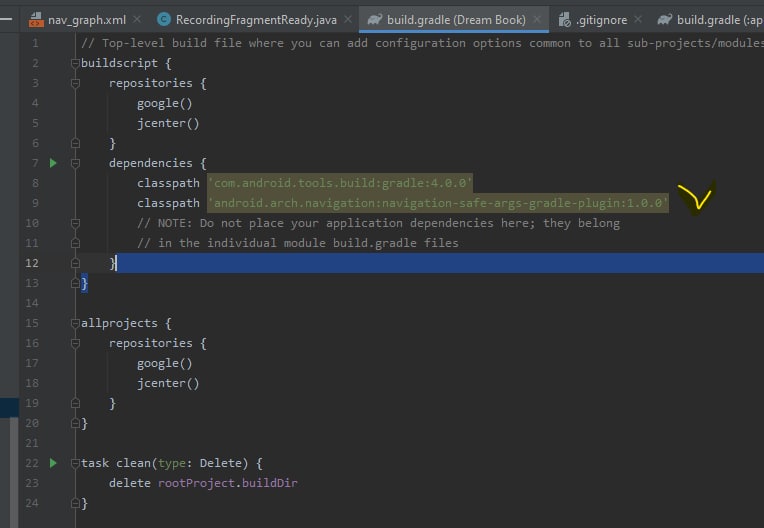
Task: Click the Gradle elephant icon on Dream Book tab
Action: 375,19
